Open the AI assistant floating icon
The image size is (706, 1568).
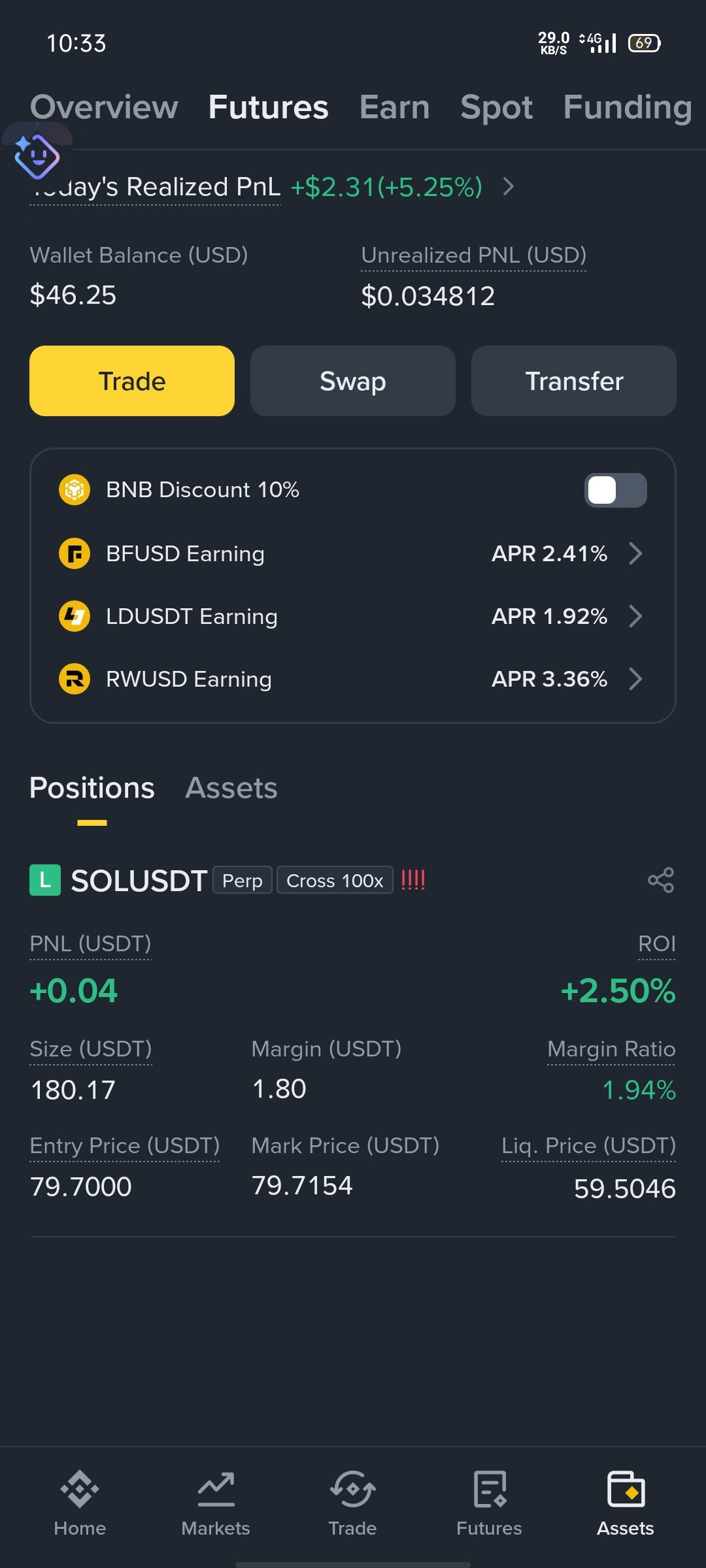coord(37,157)
